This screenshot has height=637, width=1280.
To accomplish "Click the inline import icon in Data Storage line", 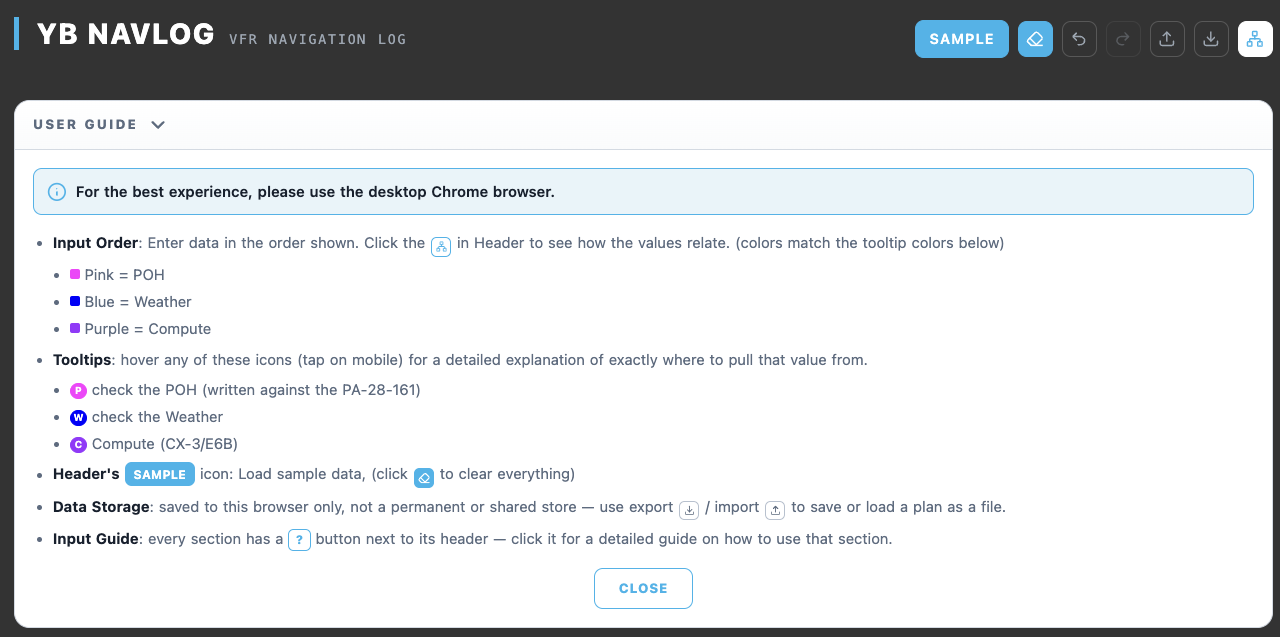I will (x=775, y=510).
